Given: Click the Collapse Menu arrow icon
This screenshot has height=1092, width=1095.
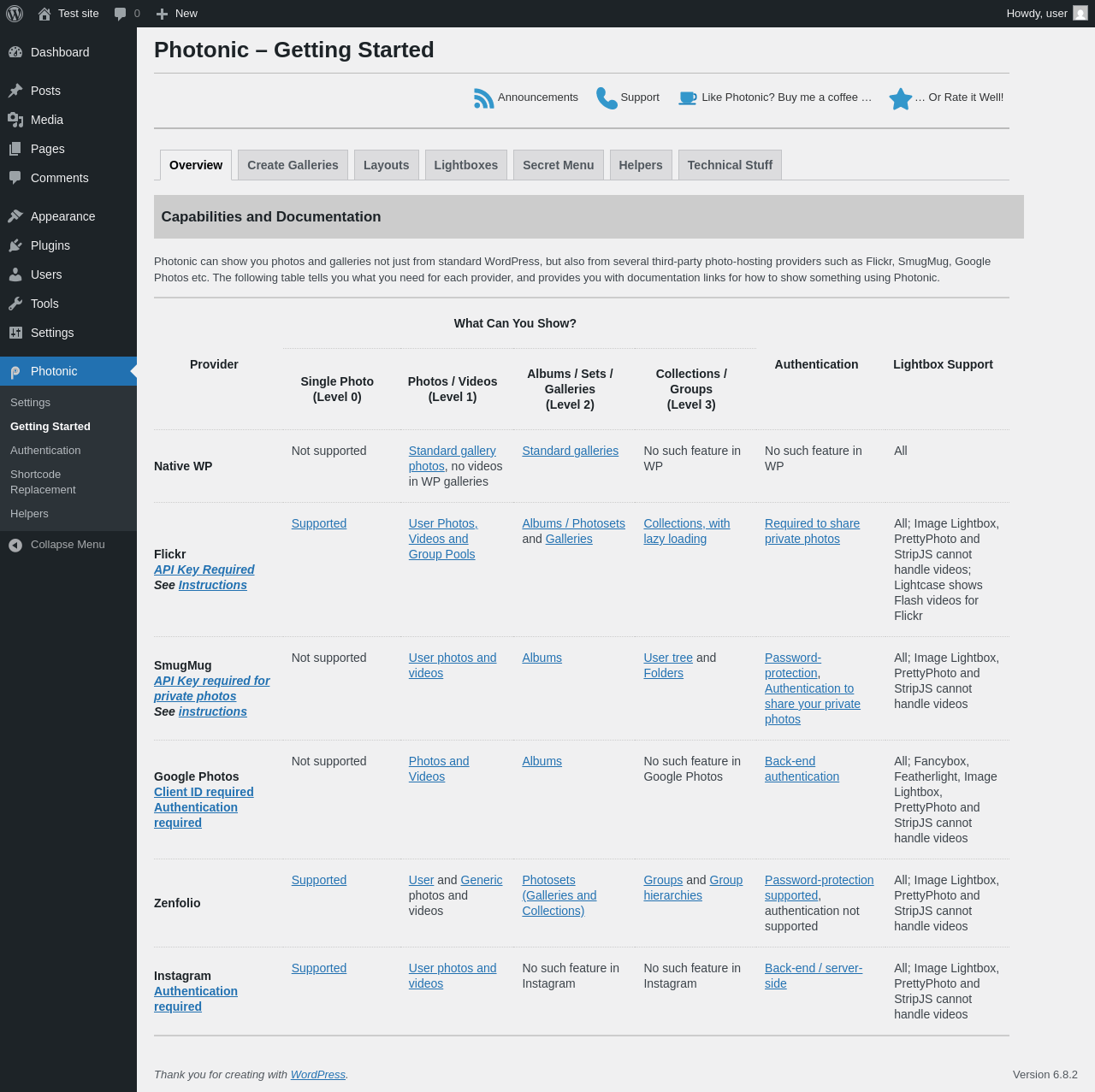Looking at the screenshot, I should [15, 545].
